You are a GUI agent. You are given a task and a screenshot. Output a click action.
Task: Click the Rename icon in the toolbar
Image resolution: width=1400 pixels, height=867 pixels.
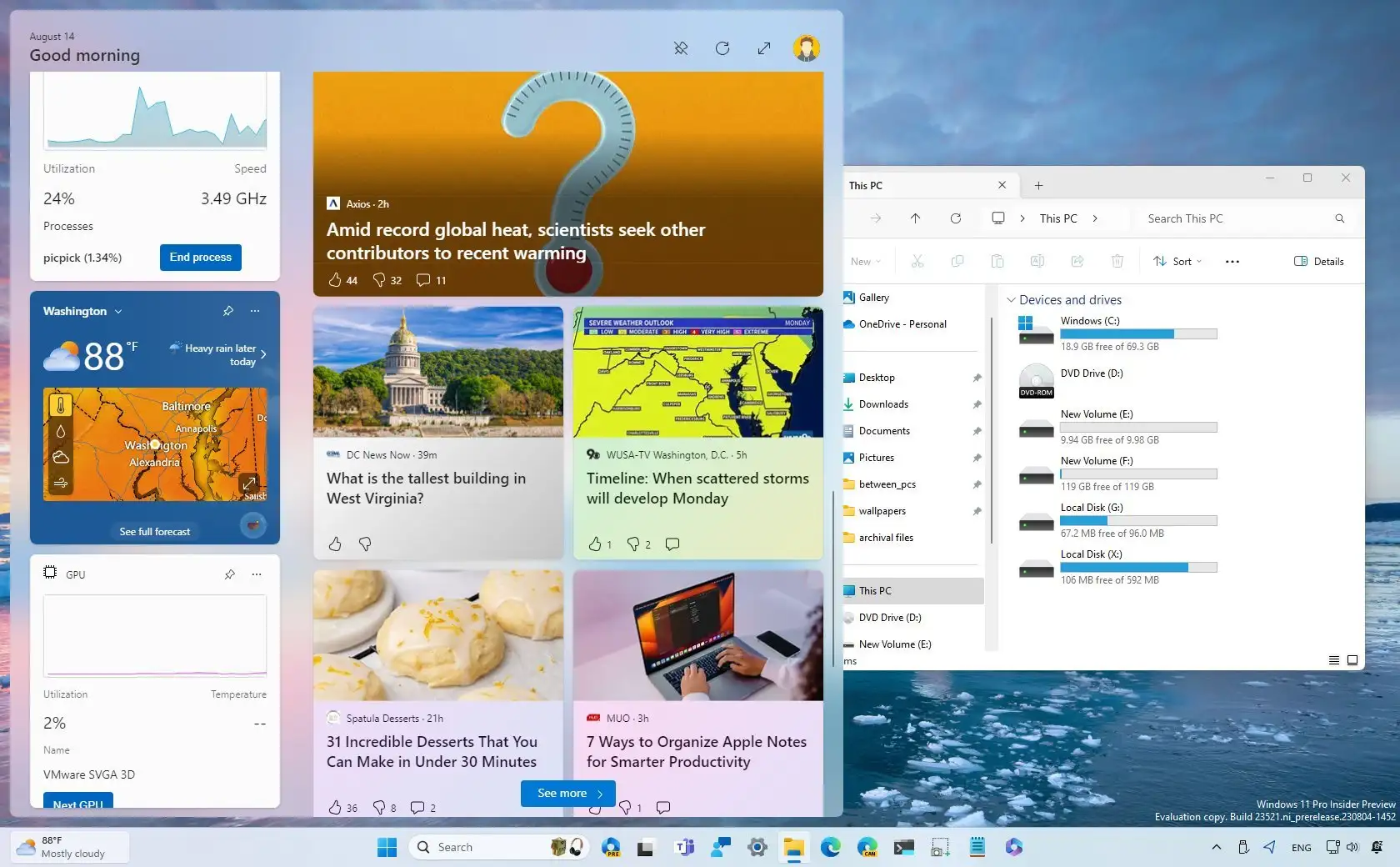[x=1037, y=261]
